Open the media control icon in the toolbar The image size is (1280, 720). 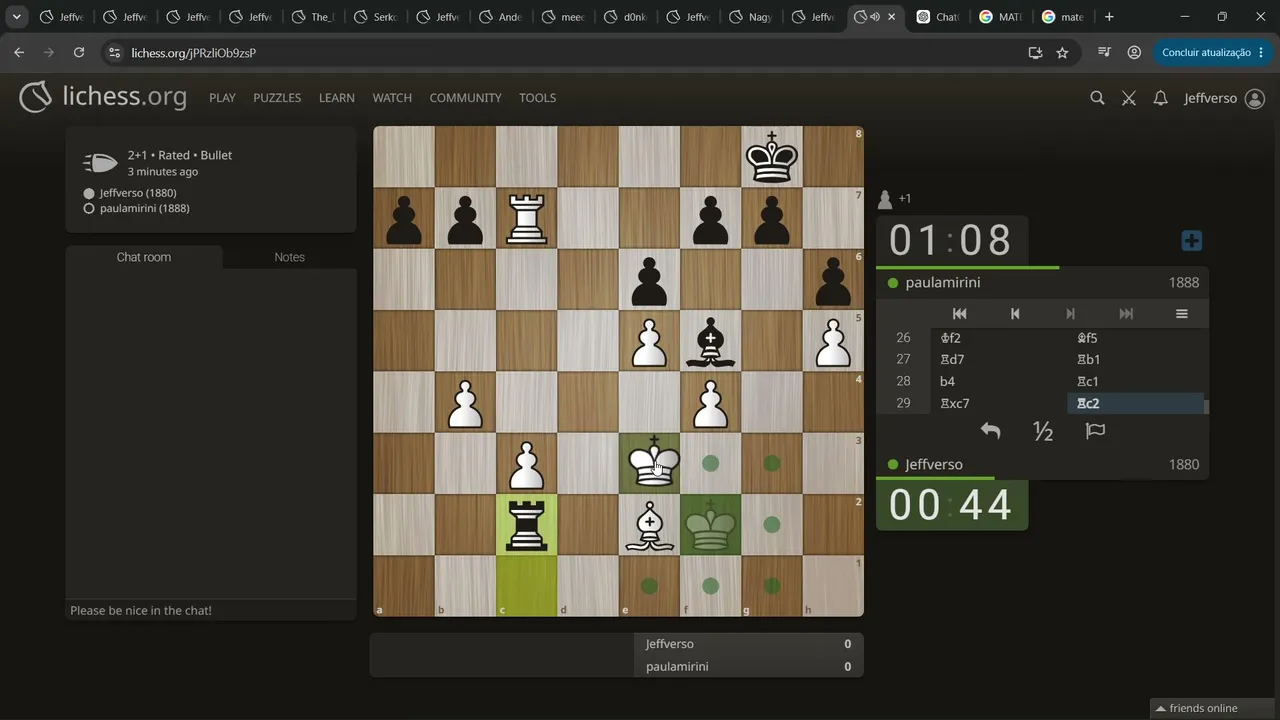(x=1104, y=52)
